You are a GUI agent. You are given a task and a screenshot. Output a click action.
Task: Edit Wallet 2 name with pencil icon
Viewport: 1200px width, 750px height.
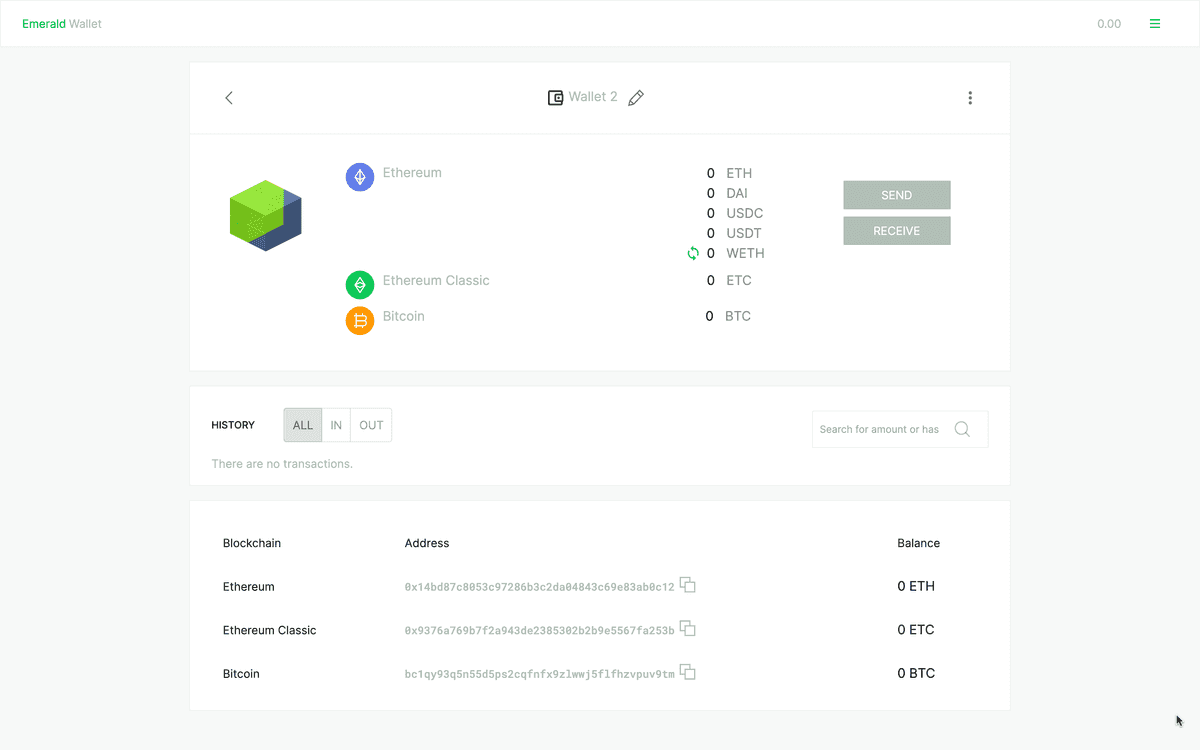[x=636, y=98]
